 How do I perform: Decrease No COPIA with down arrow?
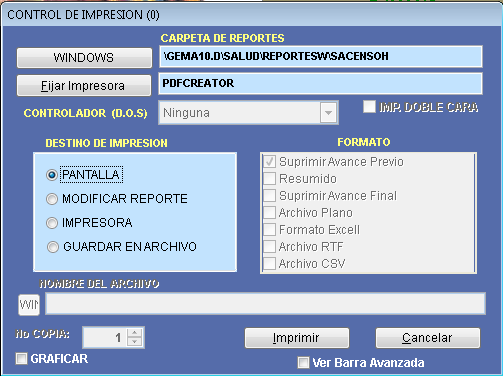135,342
